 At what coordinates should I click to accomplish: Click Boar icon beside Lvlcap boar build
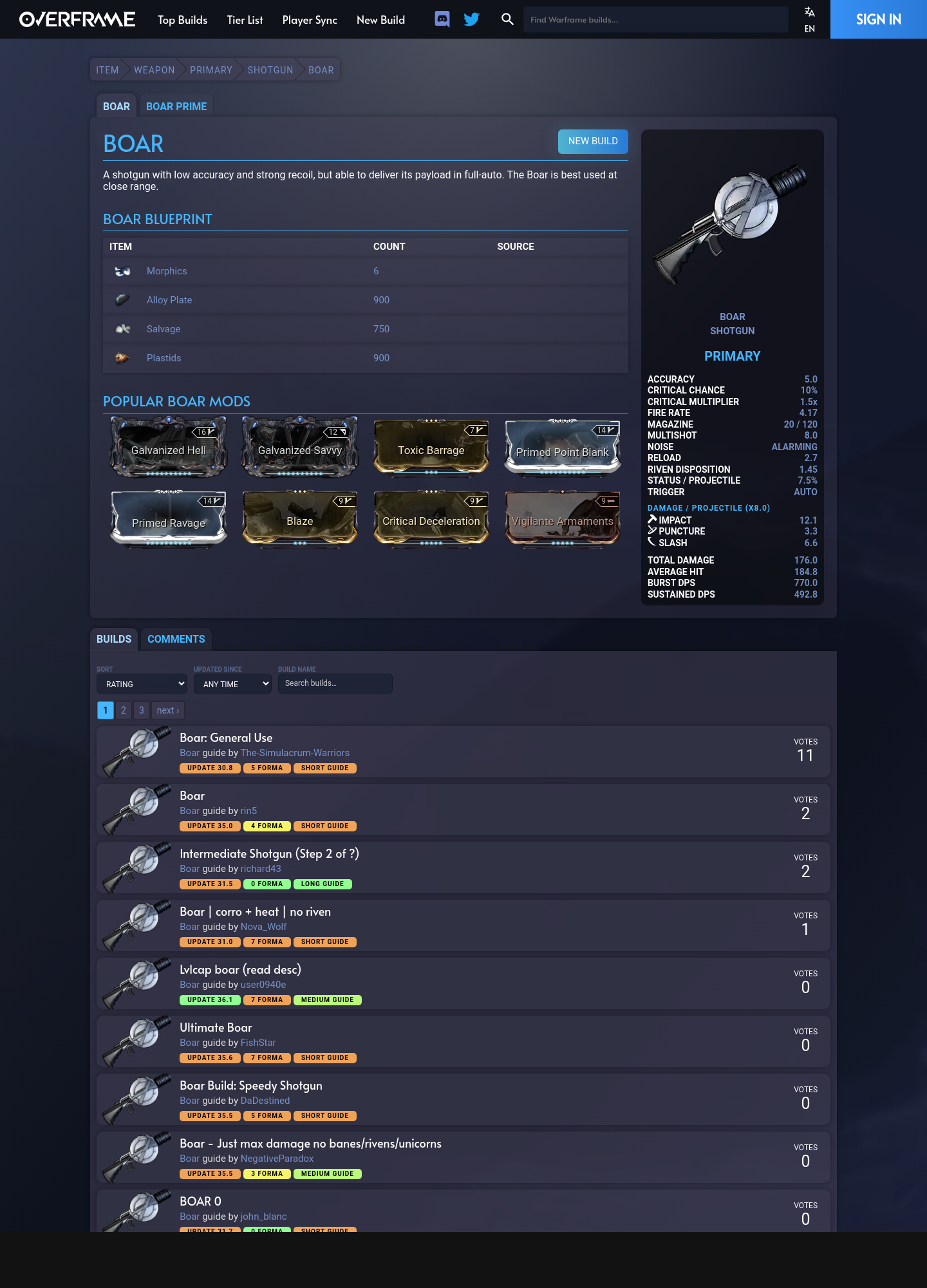(138, 983)
